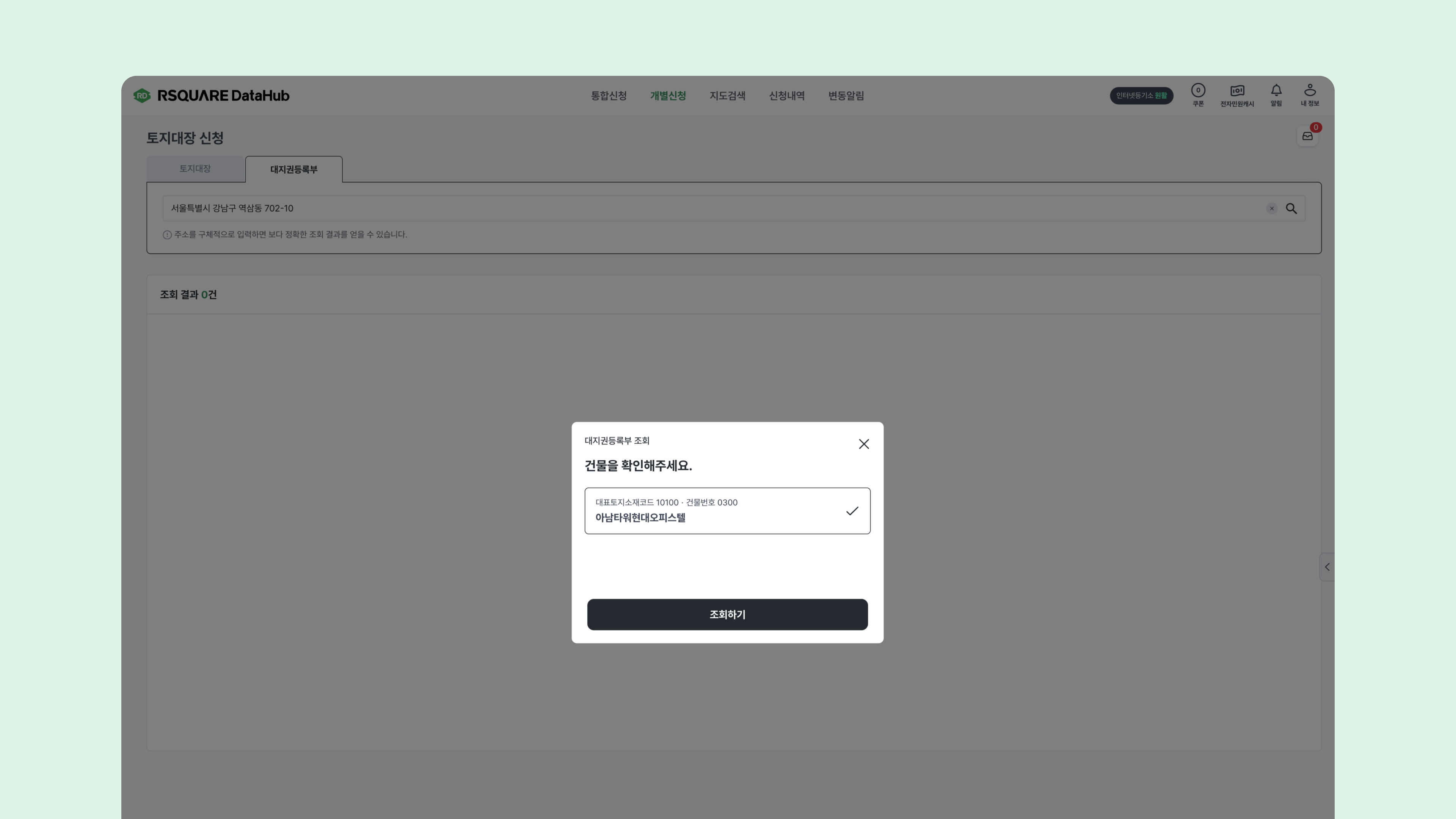Open the 알림 bell notifications
This screenshot has width=1456, height=819.
(1276, 95)
